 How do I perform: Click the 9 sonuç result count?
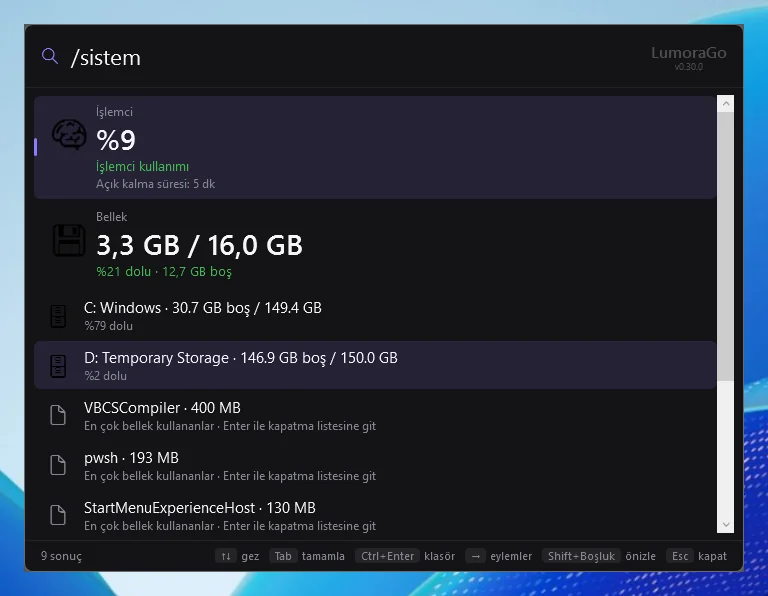click(61, 556)
